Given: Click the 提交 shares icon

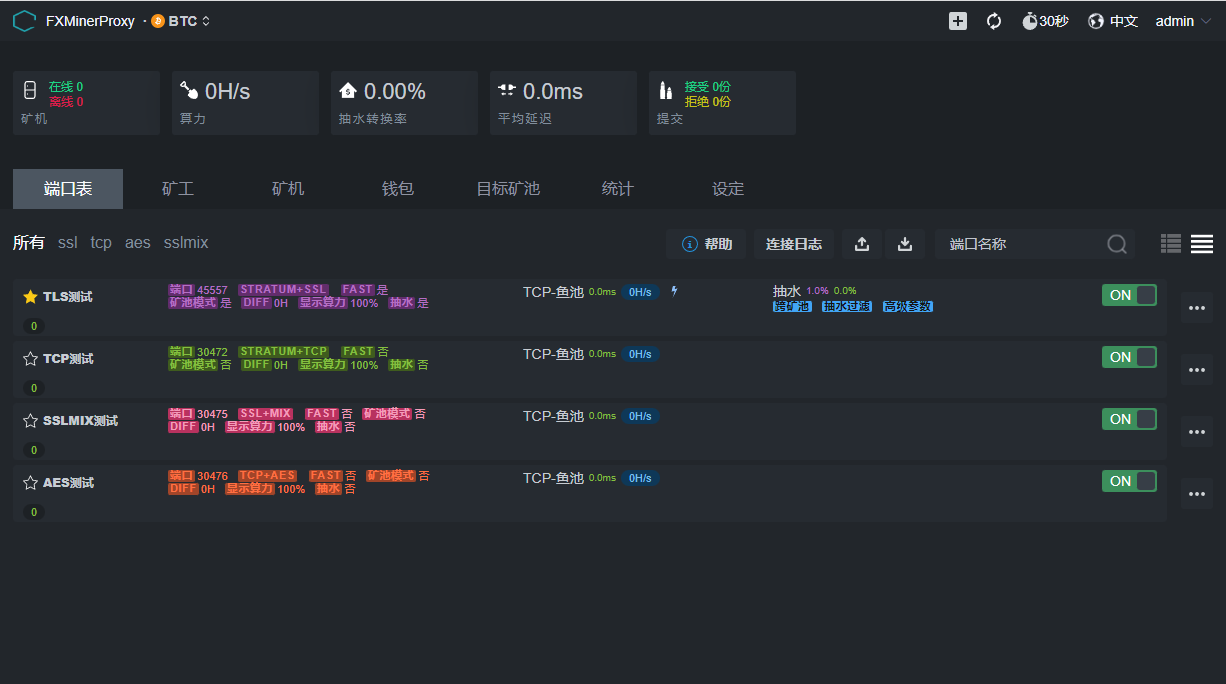Looking at the screenshot, I should pyautogui.click(x=666, y=91).
